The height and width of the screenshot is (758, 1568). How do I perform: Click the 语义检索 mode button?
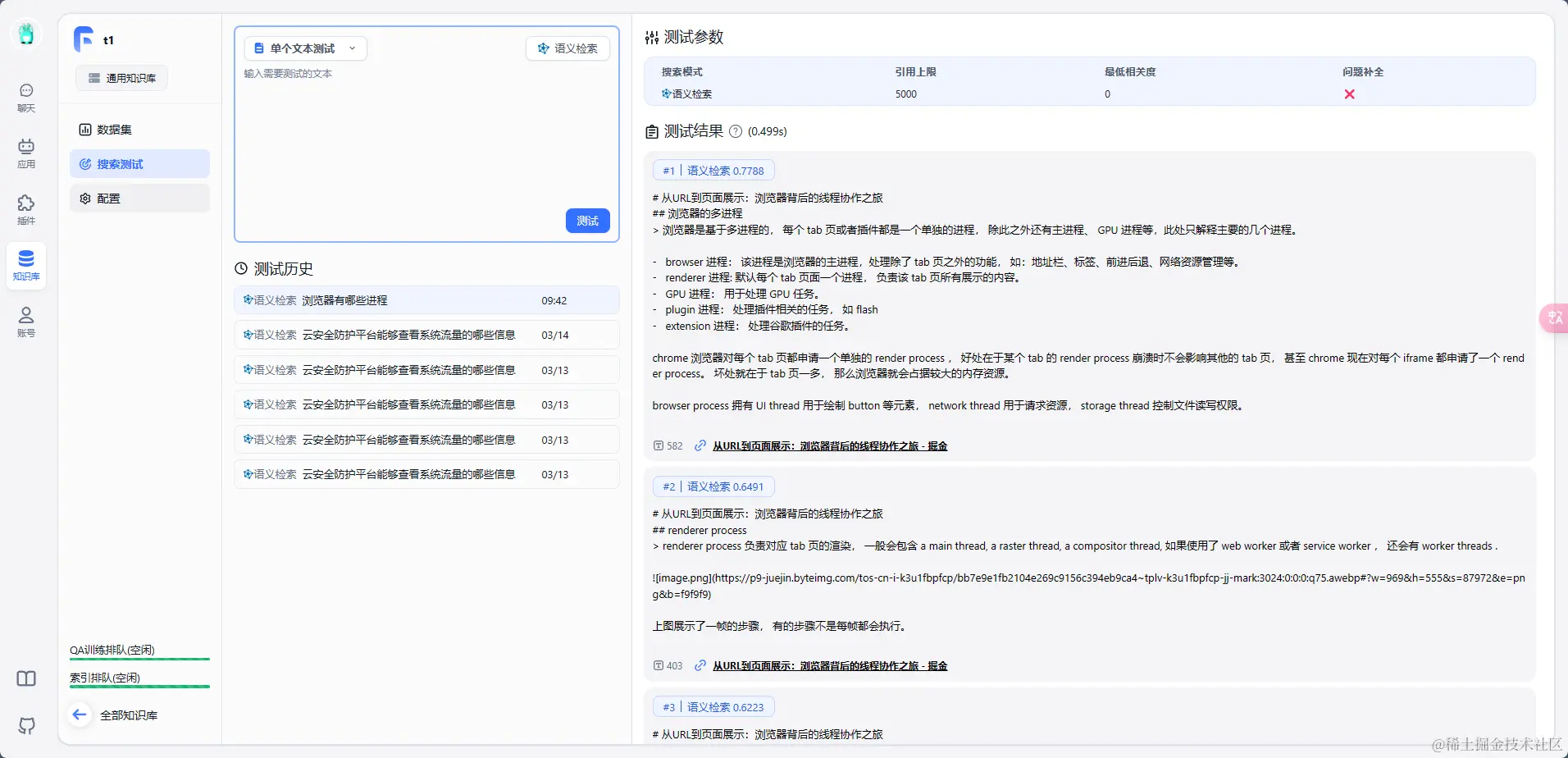pyautogui.click(x=567, y=48)
